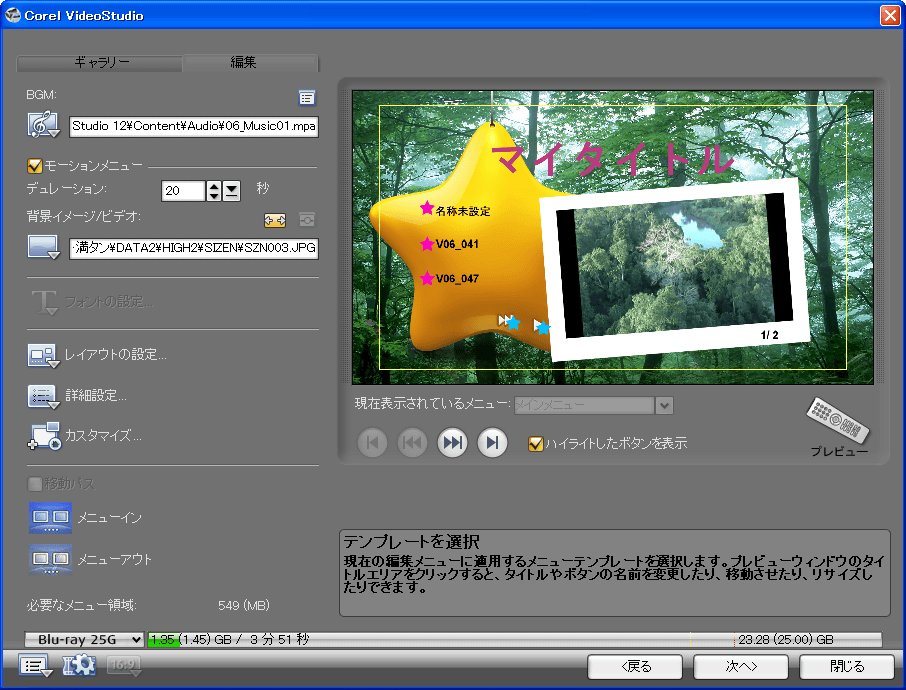Click the Corel VideoStudio title bar icon
The image size is (906, 690).
pos(12,15)
